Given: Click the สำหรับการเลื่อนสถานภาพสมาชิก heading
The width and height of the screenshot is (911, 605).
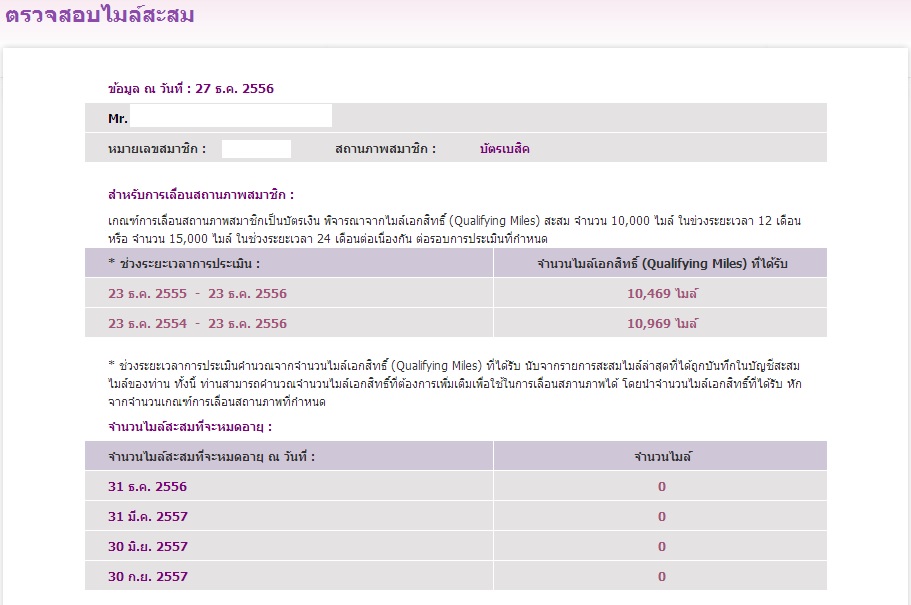Looking at the screenshot, I should pos(201,195).
